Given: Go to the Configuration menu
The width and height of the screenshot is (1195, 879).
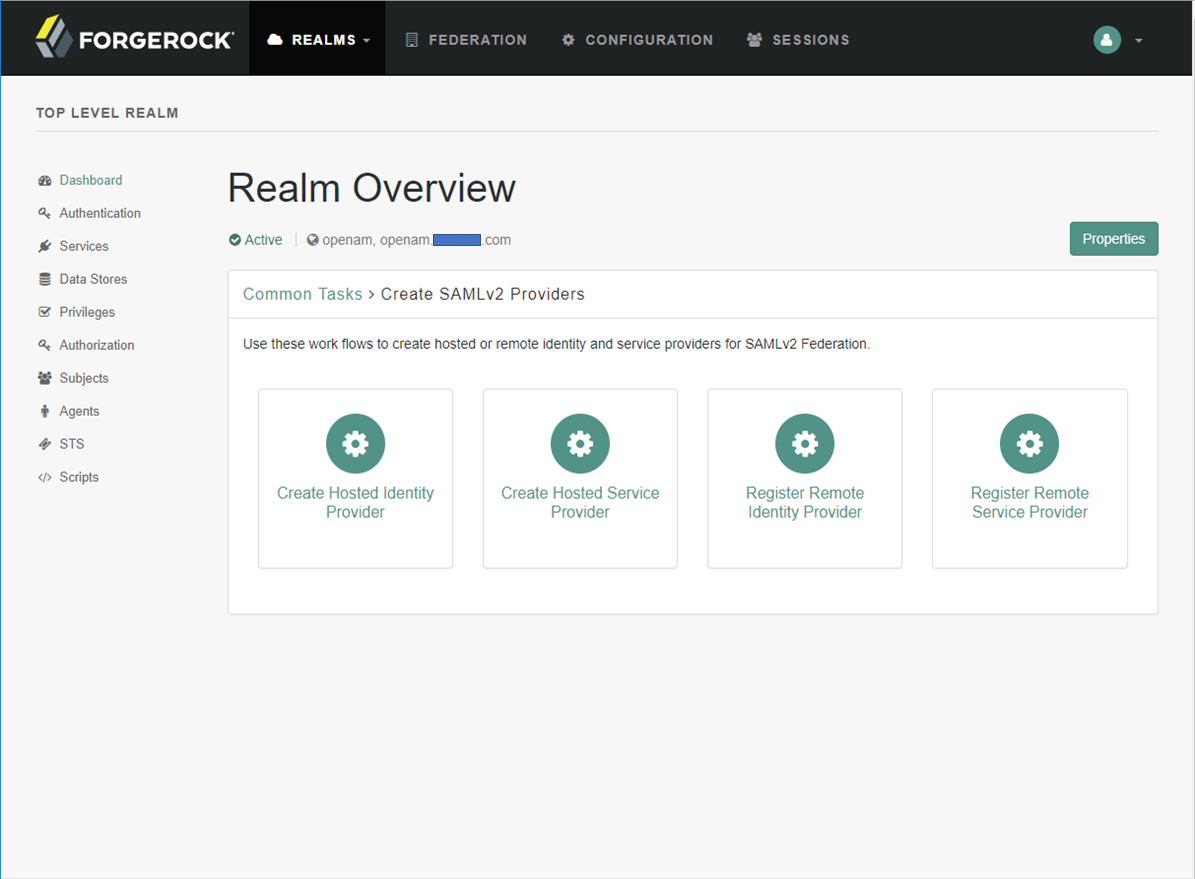Looking at the screenshot, I should click(637, 40).
